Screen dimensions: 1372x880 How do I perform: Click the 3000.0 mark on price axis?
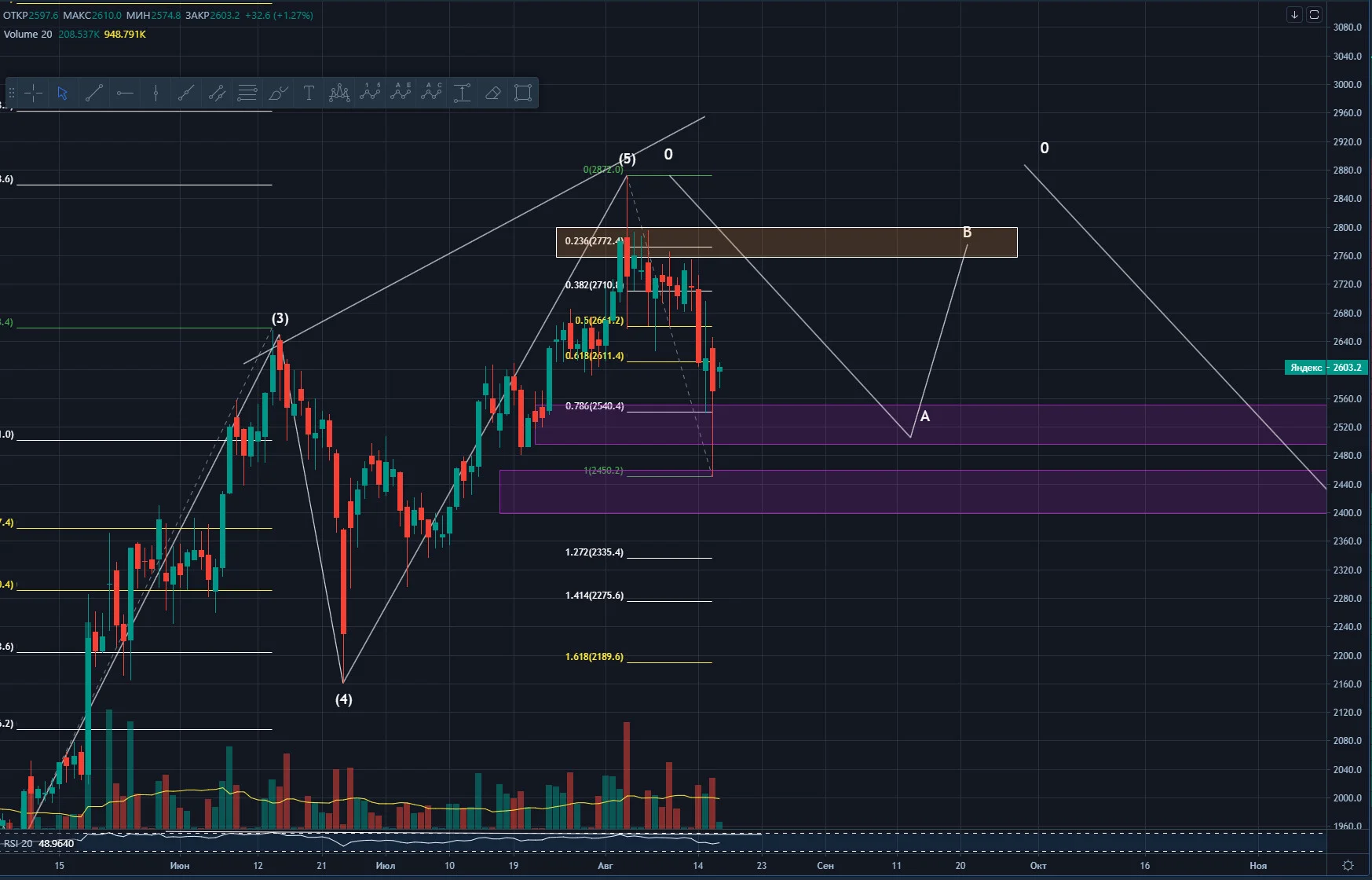(1348, 85)
